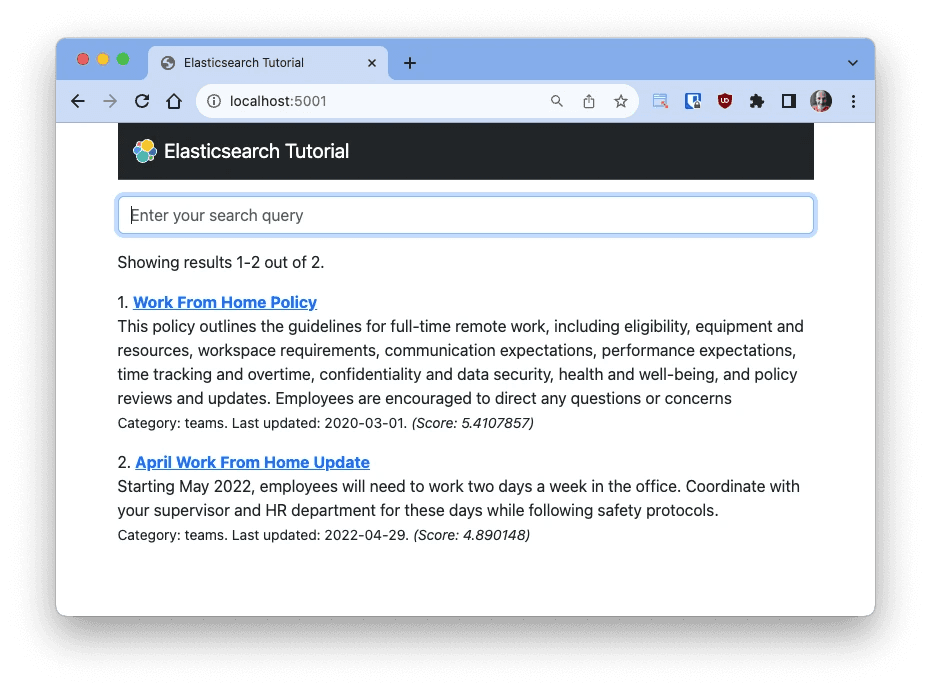The height and width of the screenshot is (690, 931).
Task: Open a new tab with the plus button
Action: 409,62
